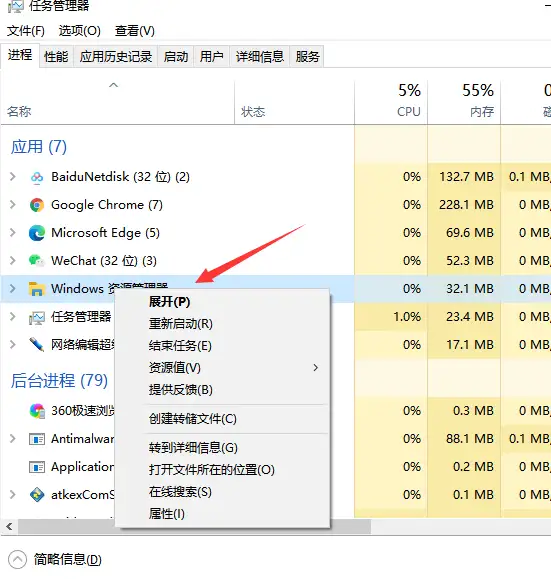Select the 进程 tab
The height and width of the screenshot is (579, 551).
point(20,55)
